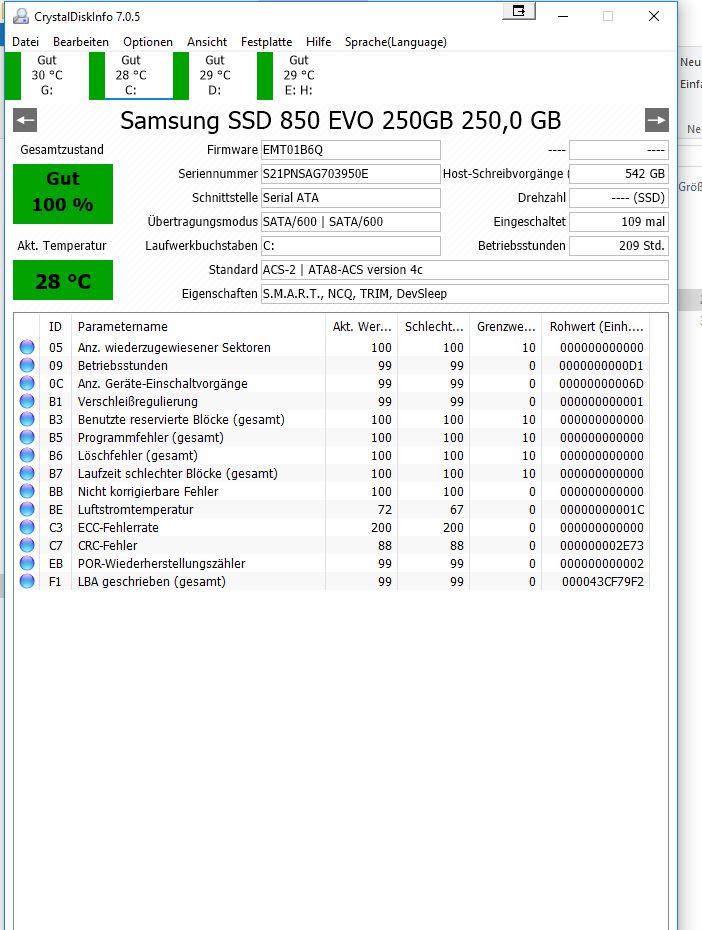
Task: Click the CRC-Fehler parameter name
Action: point(107,546)
